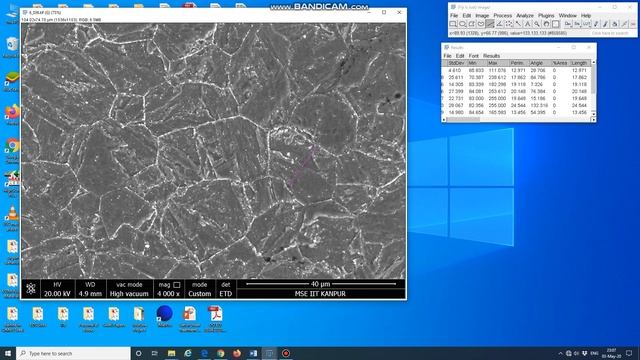Select the Paintbrush tool in Fiji toolbar
This screenshot has height=360, width=640.
[605, 24]
